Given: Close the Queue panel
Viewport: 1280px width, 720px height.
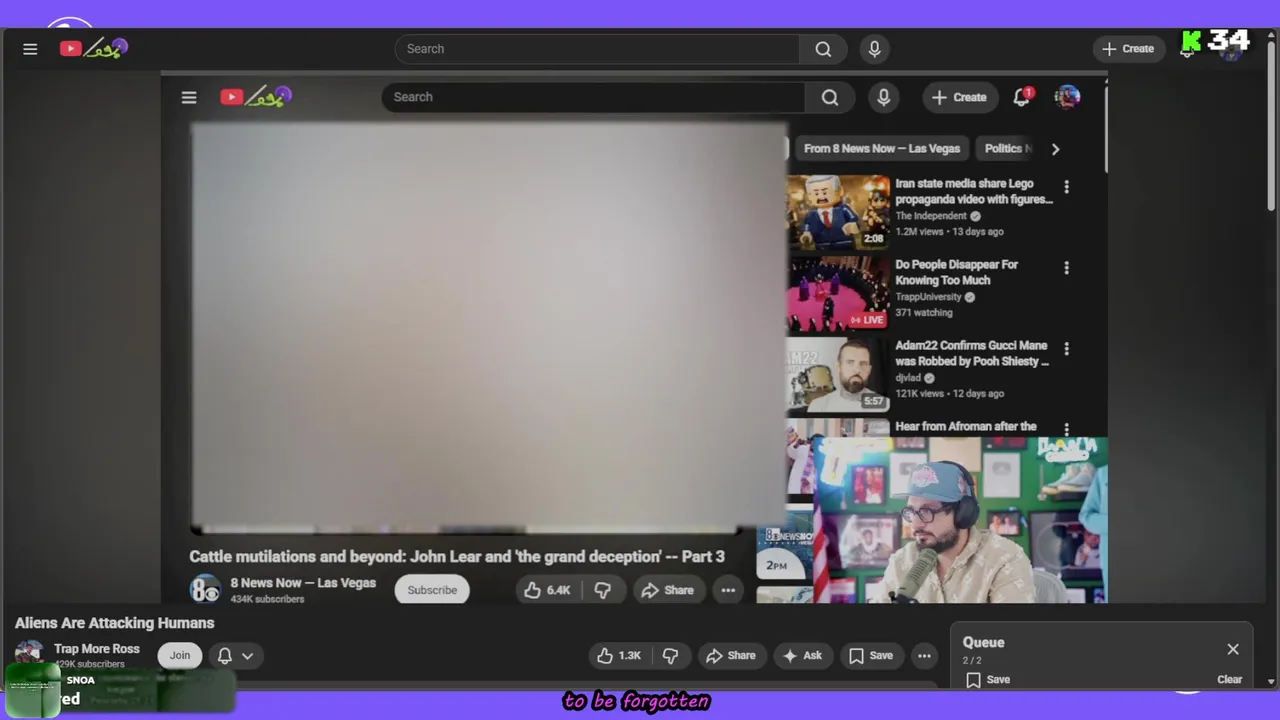Looking at the screenshot, I should click(x=1233, y=649).
